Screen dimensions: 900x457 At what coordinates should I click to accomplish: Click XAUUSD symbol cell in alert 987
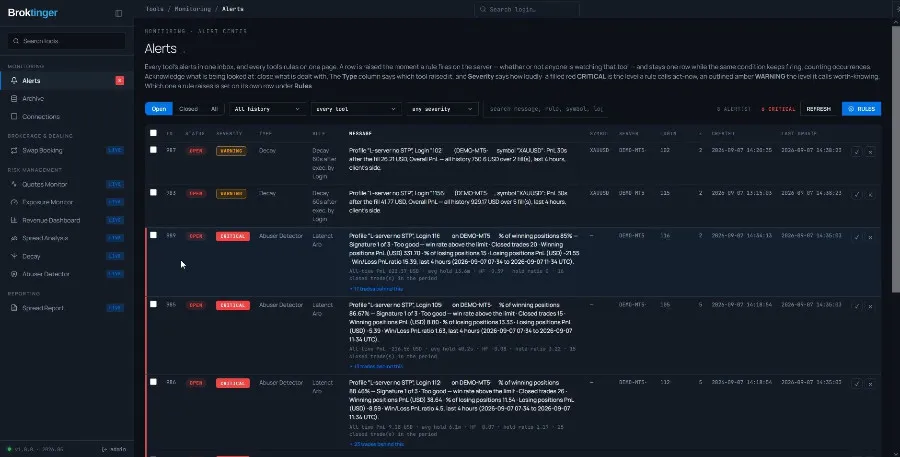point(599,150)
